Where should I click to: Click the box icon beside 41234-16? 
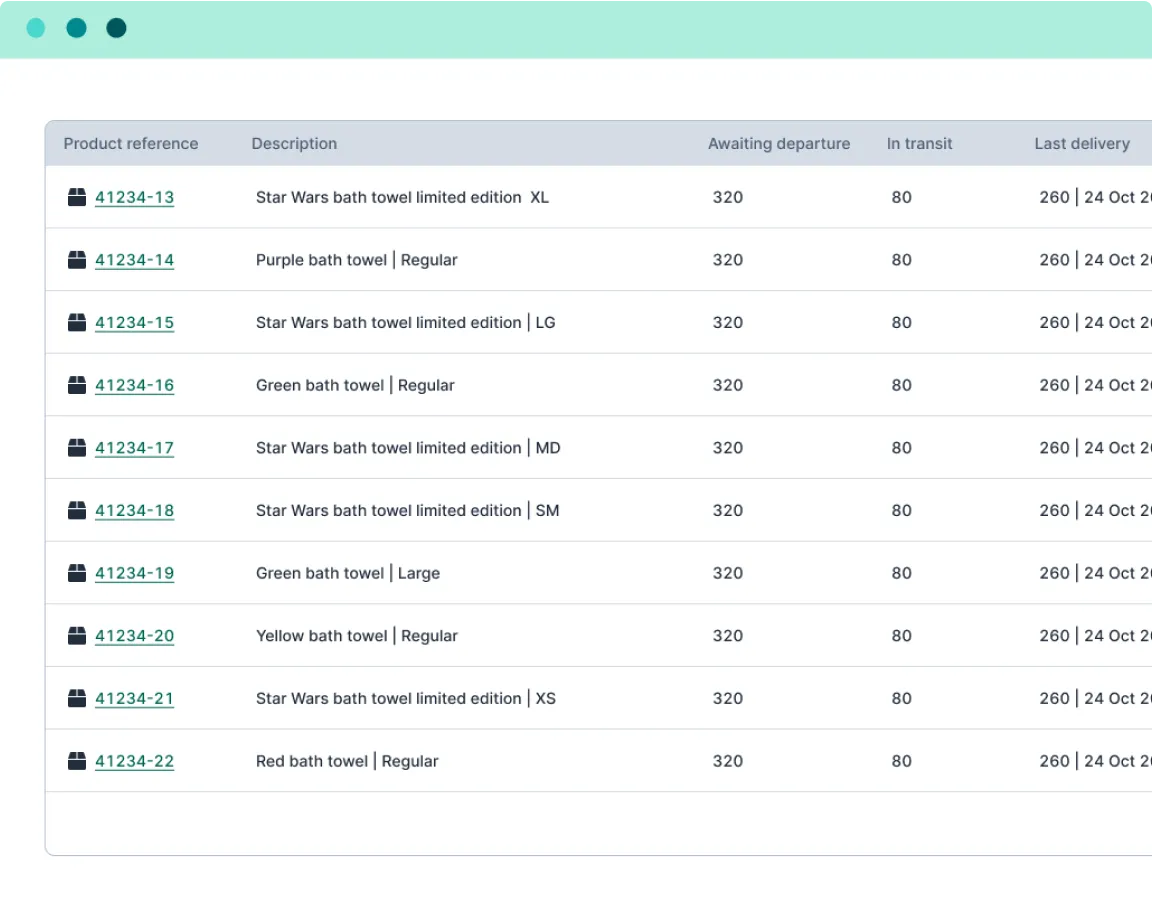(x=76, y=384)
